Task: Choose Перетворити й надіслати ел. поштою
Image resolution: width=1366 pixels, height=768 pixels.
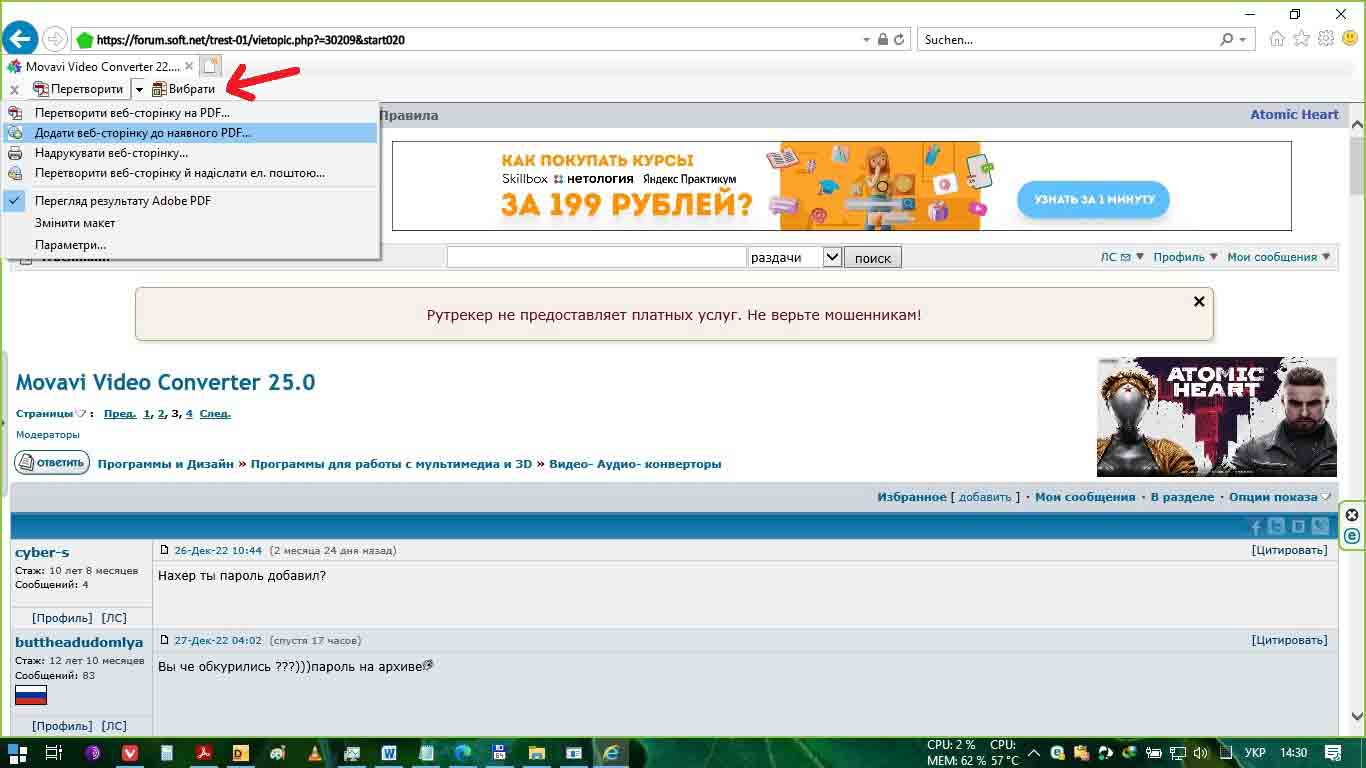Action: (190, 173)
